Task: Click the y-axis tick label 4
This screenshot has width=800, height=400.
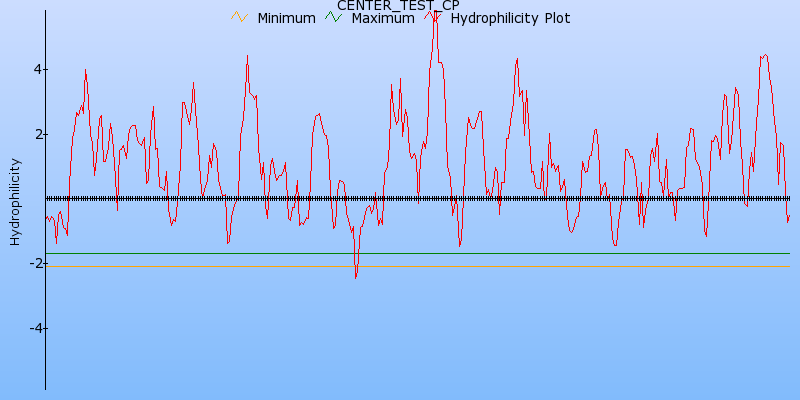Action: (38, 69)
